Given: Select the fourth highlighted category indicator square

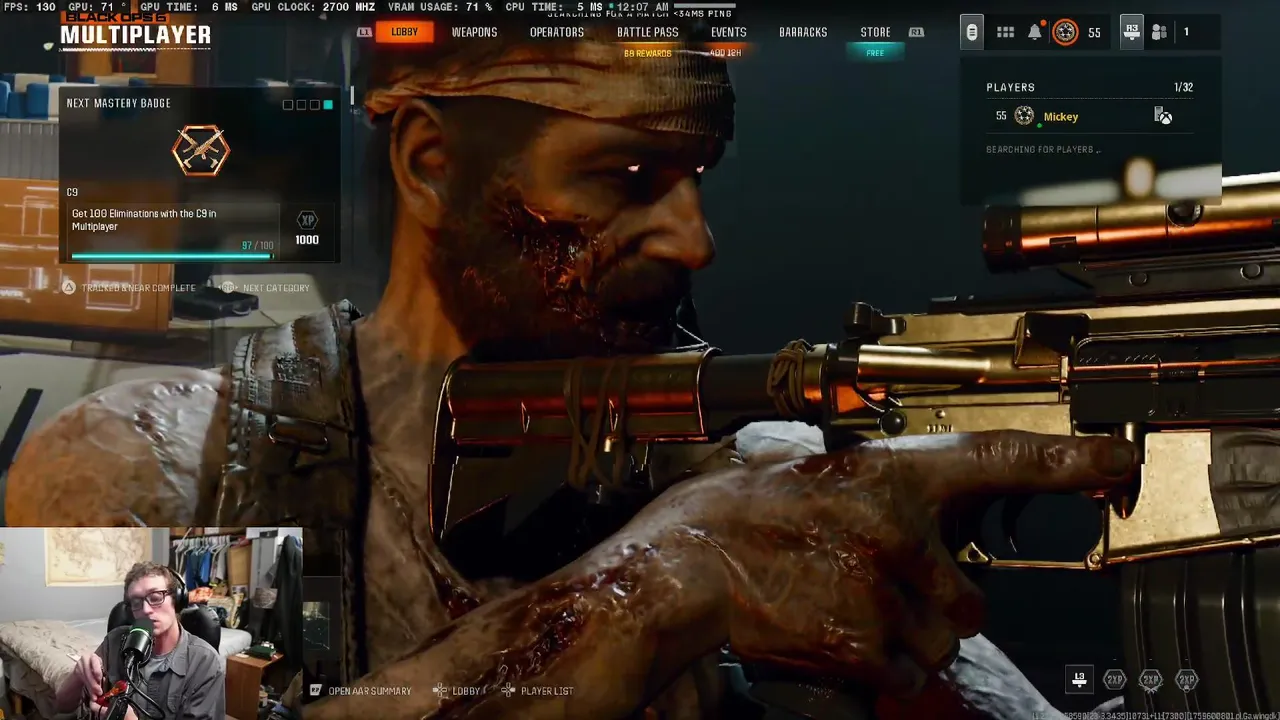Looking at the screenshot, I should [x=328, y=104].
